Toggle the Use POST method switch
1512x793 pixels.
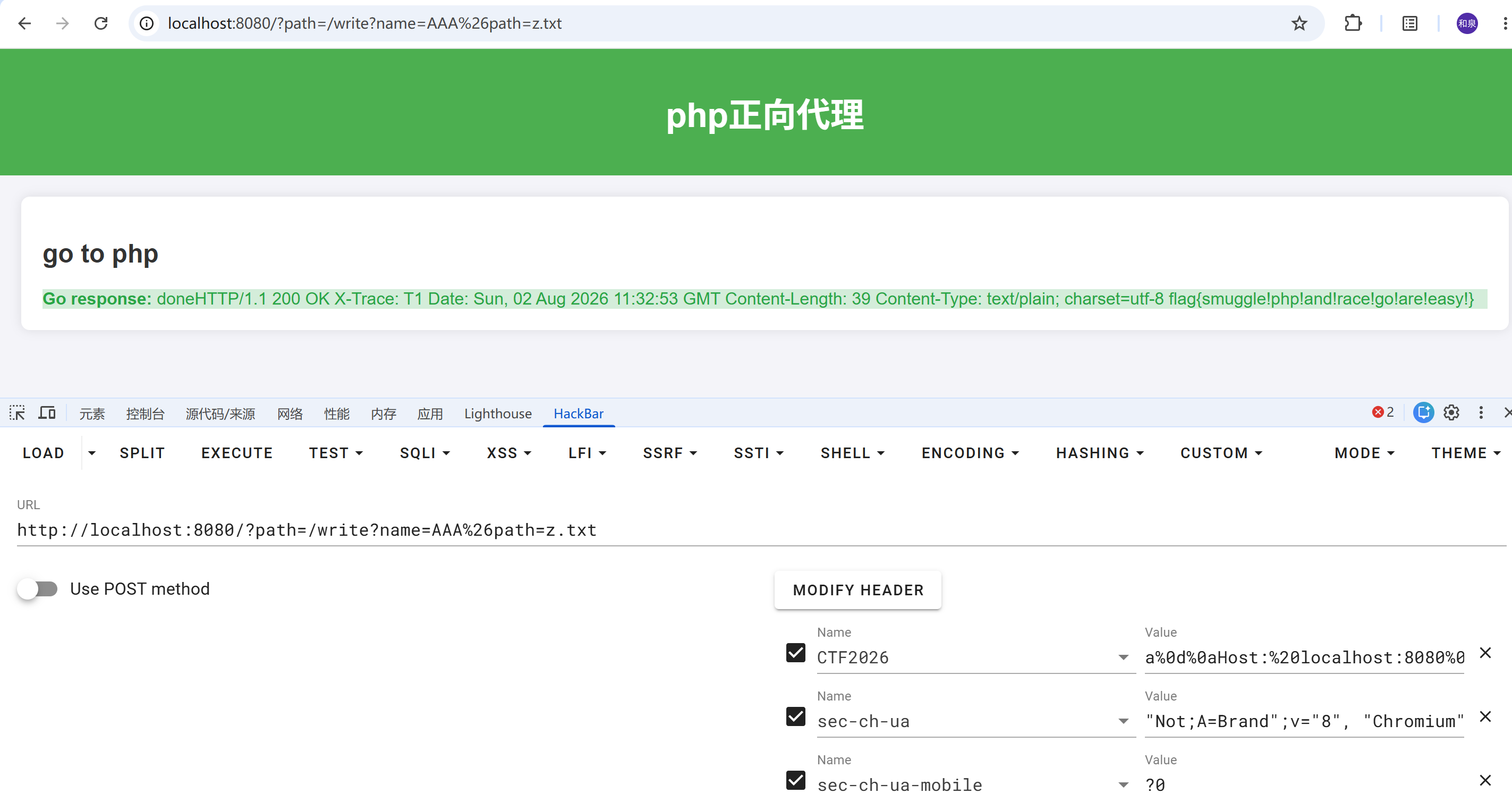[x=38, y=588]
